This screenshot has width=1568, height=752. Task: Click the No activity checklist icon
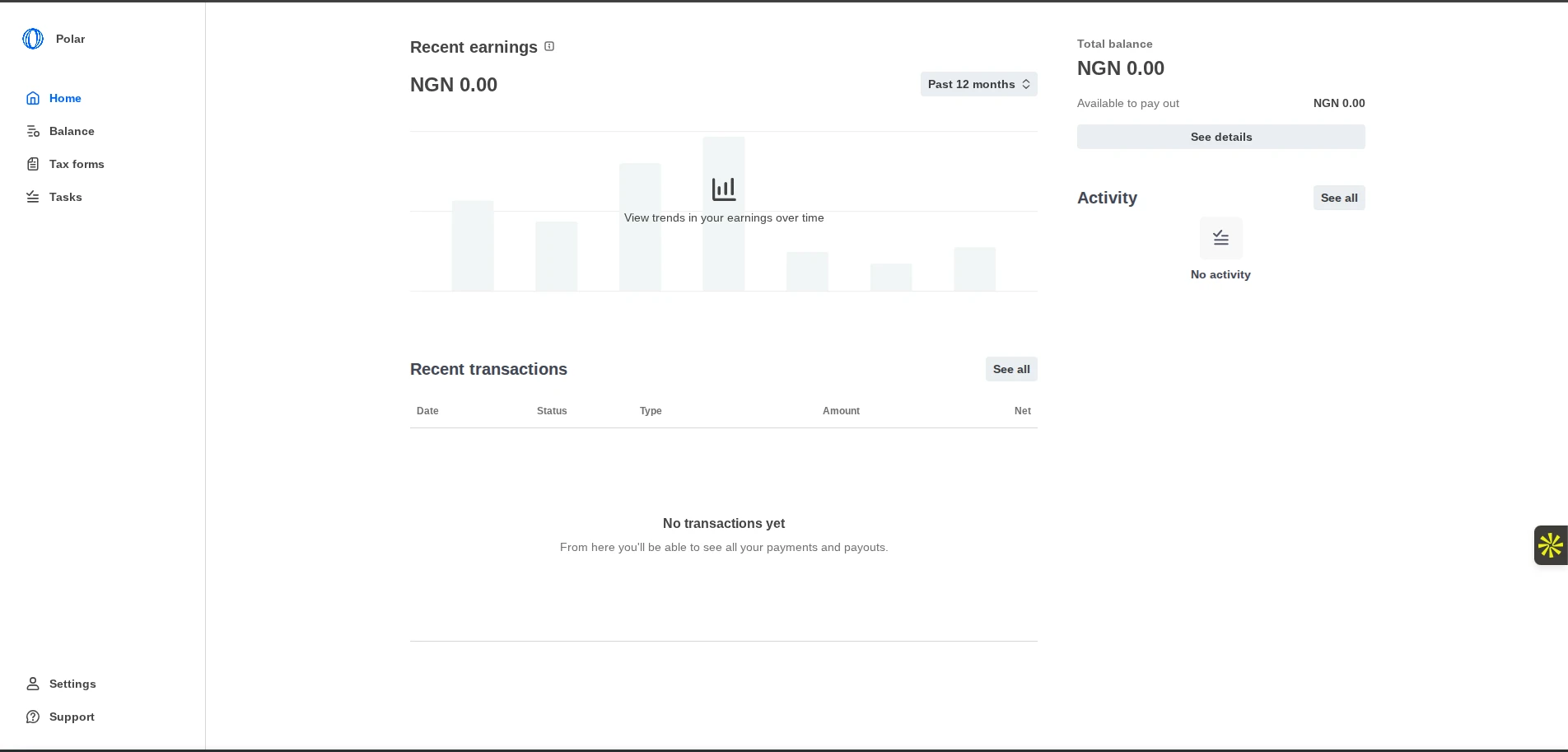tap(1220, 238)
